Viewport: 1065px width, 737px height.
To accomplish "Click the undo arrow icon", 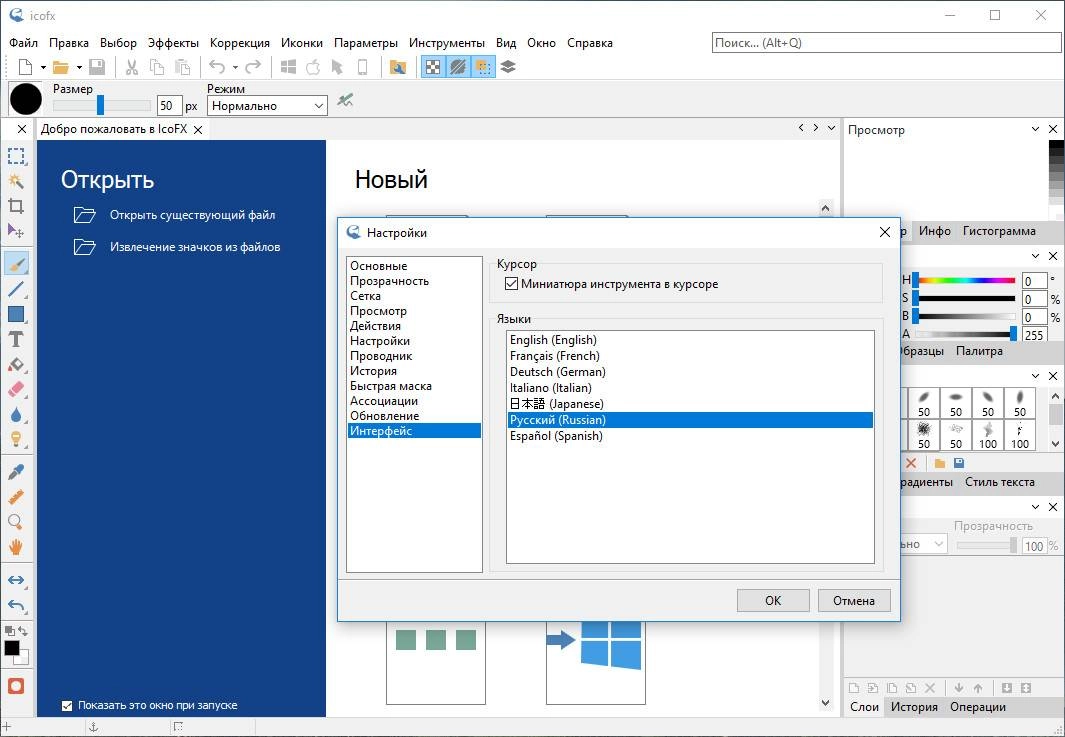I will coord(217,67).
